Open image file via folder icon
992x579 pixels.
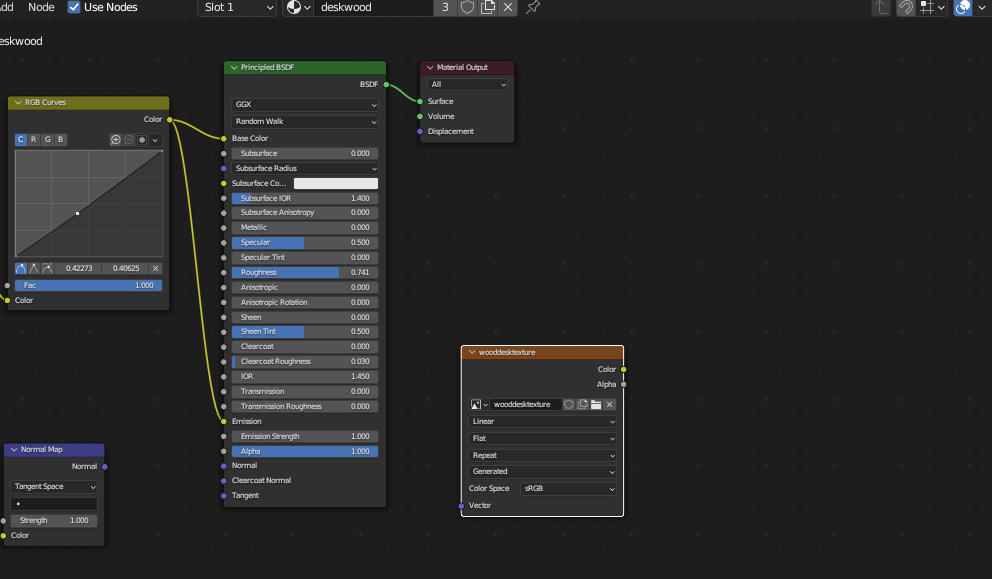(596, 404)
